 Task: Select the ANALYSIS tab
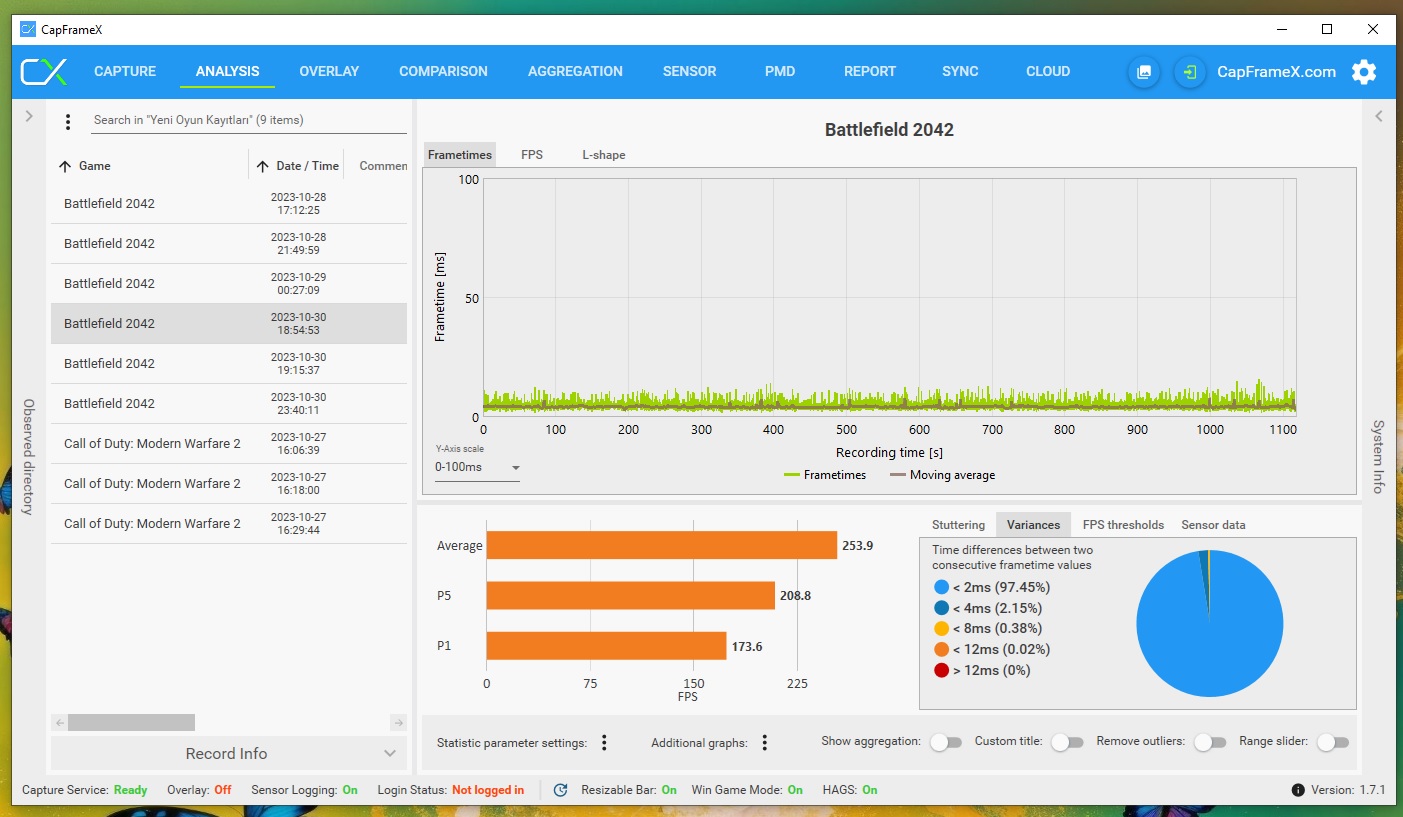click(x=227, y=72)
